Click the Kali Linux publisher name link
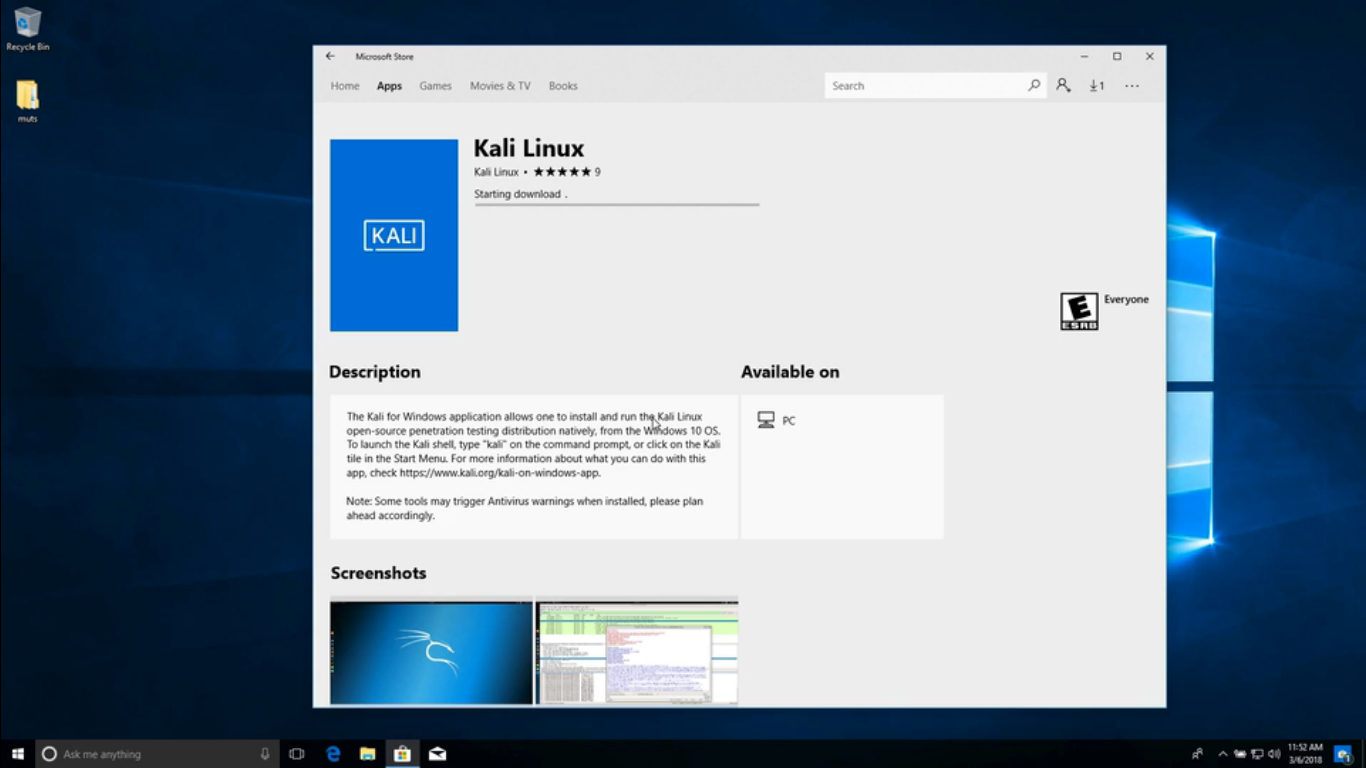1366x768 pixels. pyautogui.click(x=495, y=171)
